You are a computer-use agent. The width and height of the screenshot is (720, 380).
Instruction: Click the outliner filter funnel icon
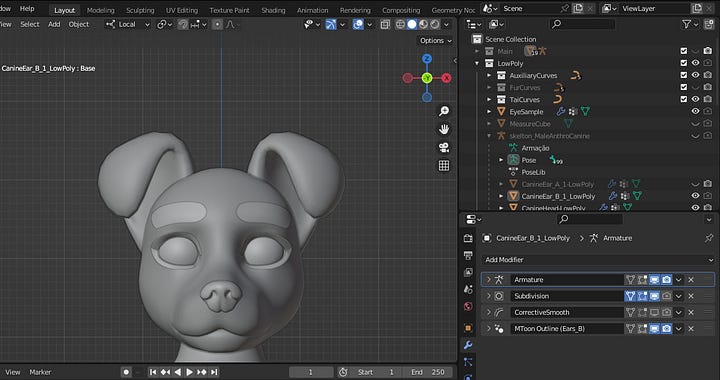(x=686, y=24)
